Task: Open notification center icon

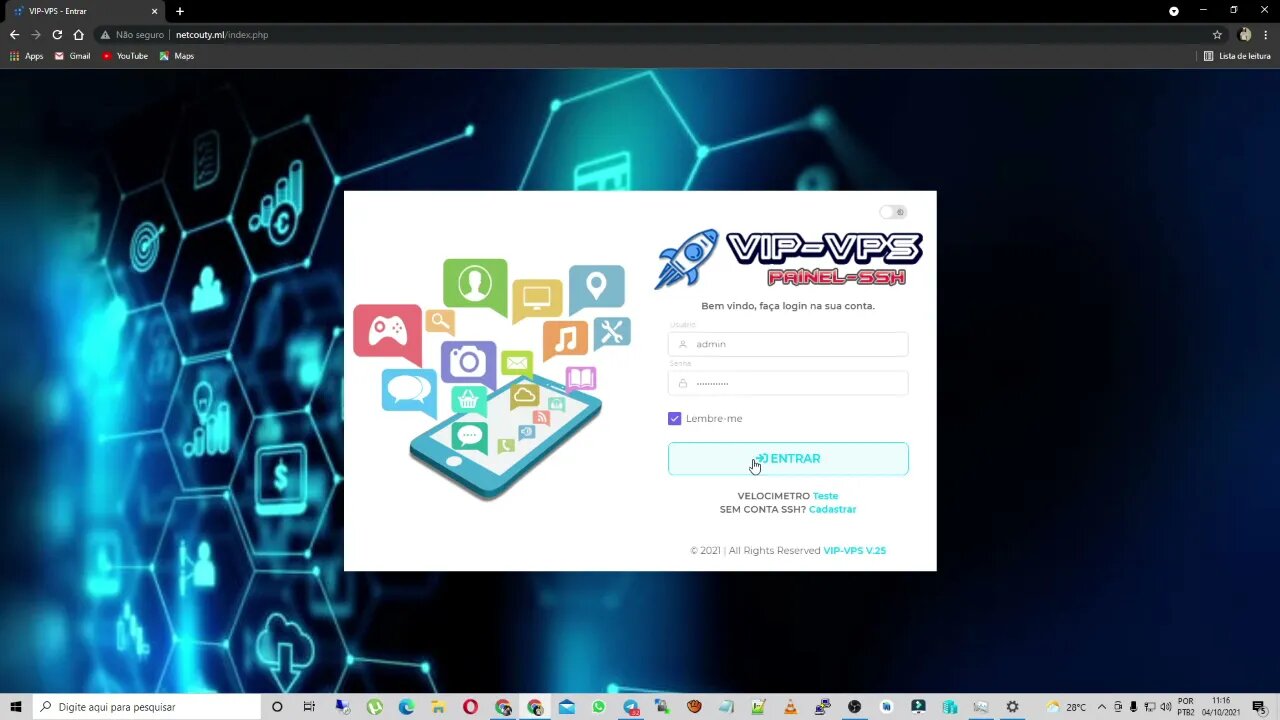Action: click(x=1259, y=707)
